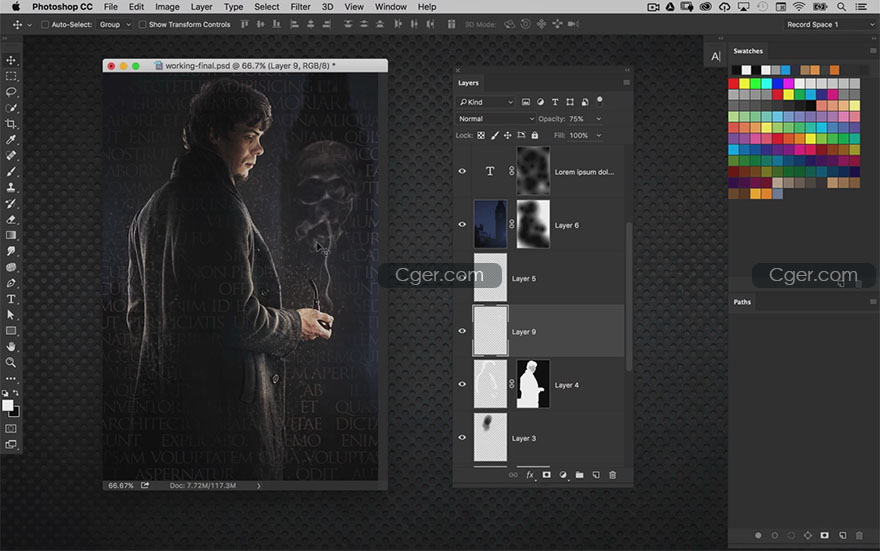880x551 pixels.
Task: Filter Layers panel by type layers
Action: click(554, 102)
